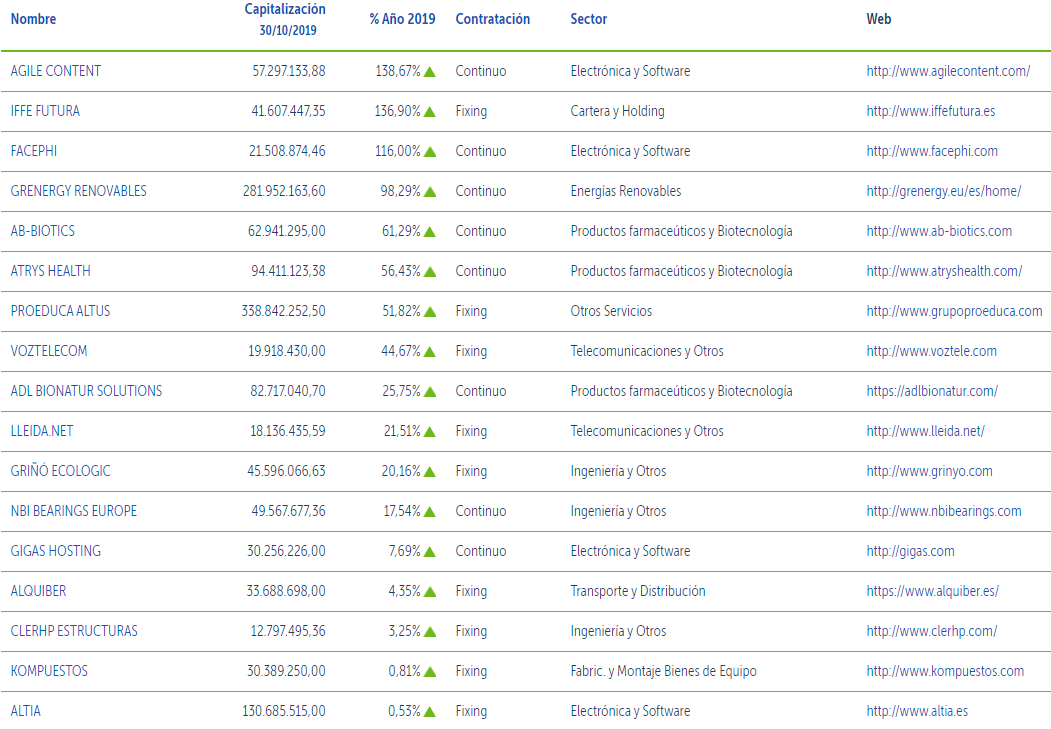Open the ATRYS HEALTH company link
The width and height of the screenshot is (1051, 729).
50,271
